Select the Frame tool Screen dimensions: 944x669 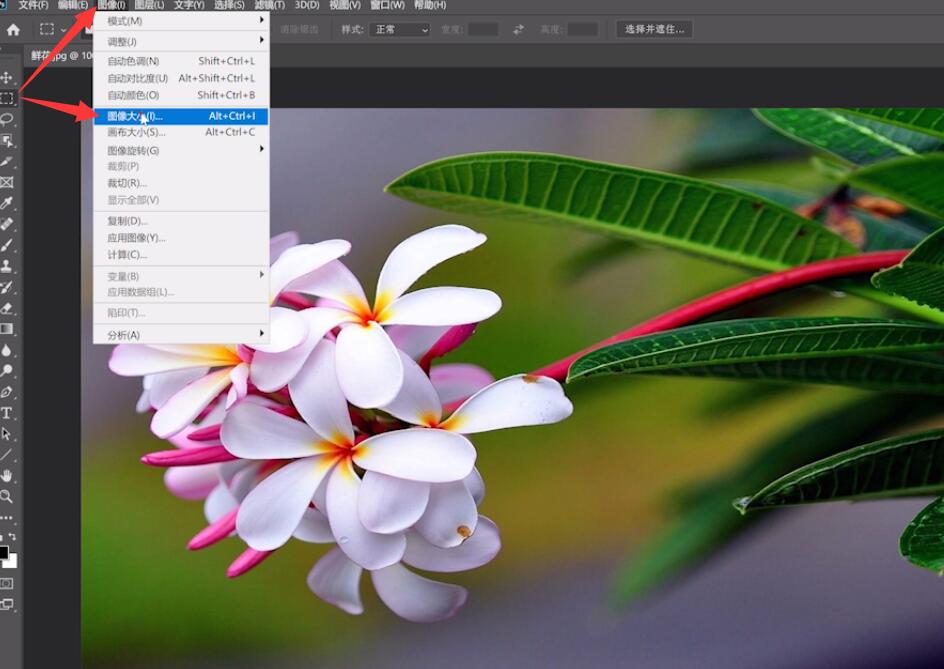point(7,182)
